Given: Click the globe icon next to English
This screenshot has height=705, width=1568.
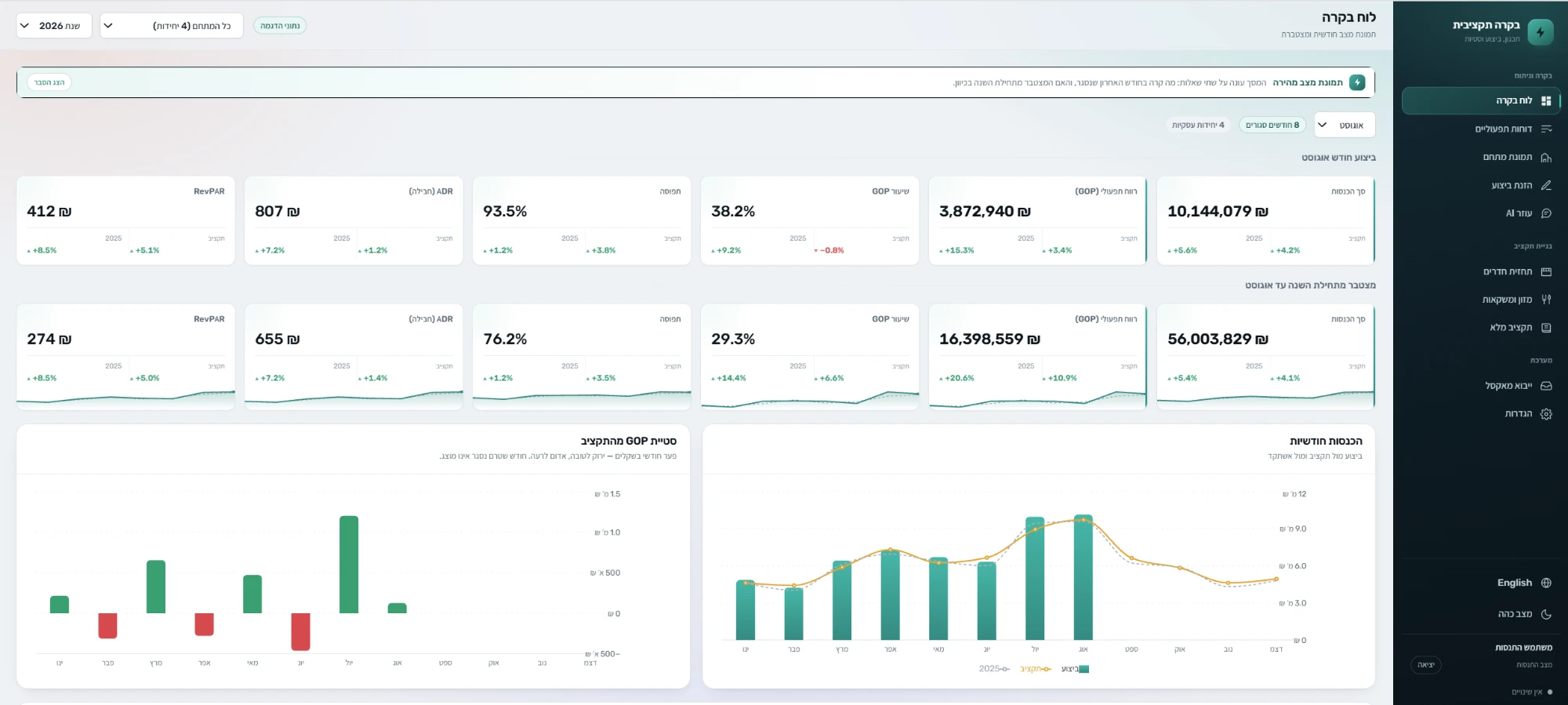Looking at the screenshot, I should [1546, 583].
